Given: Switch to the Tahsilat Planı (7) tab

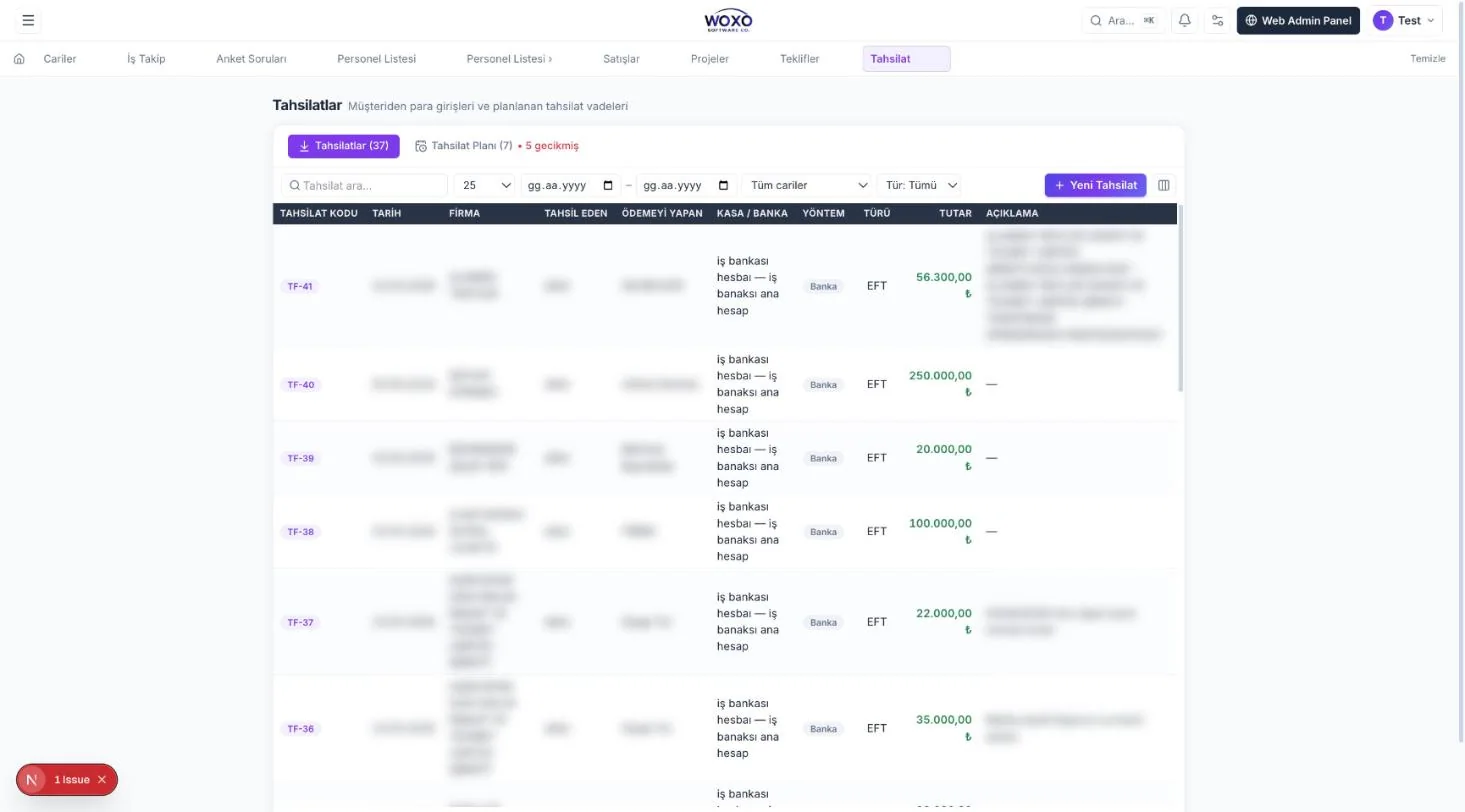Looking at the screenshot, I should pos(464,146).
